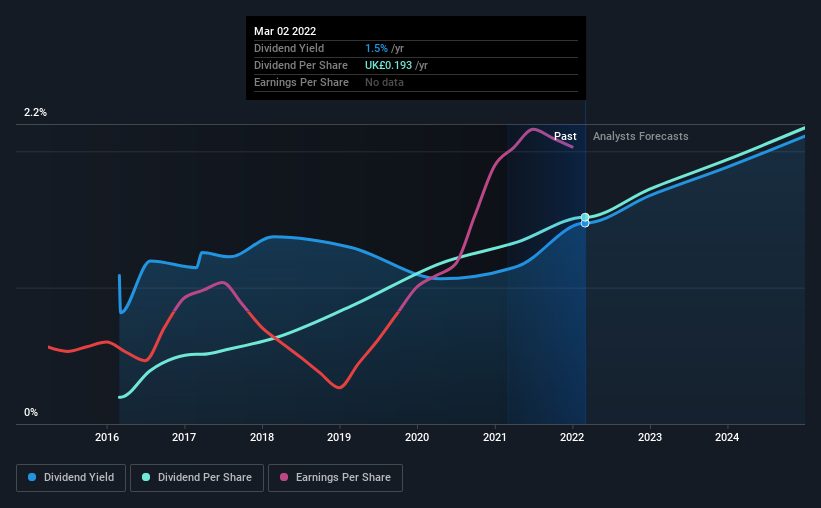821x508 pixels.
Task: Click the Dividend Yield row label in tooltip
Action: coord(289,48)
